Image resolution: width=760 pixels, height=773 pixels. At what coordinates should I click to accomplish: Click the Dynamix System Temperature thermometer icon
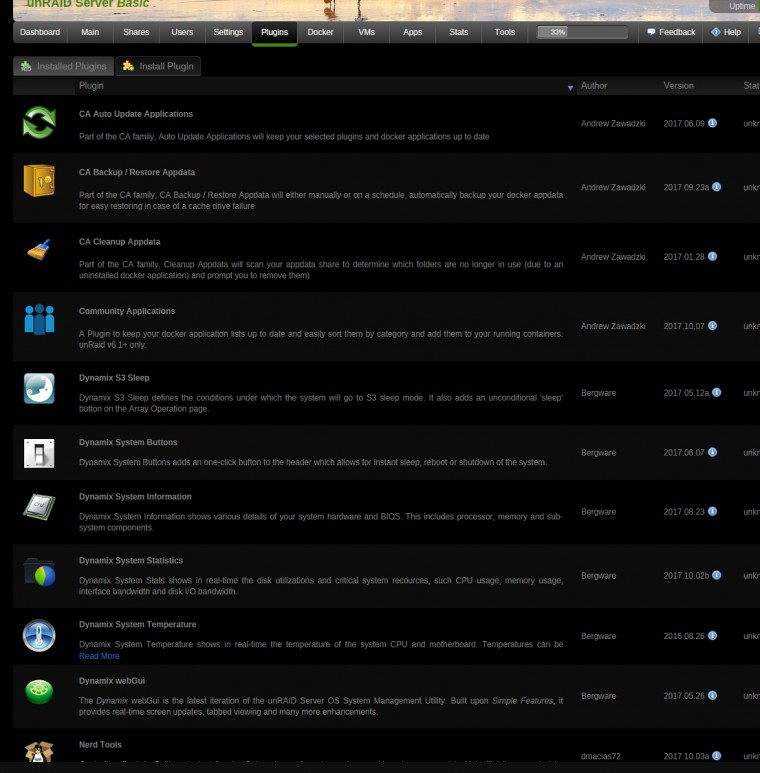[39, 635]
